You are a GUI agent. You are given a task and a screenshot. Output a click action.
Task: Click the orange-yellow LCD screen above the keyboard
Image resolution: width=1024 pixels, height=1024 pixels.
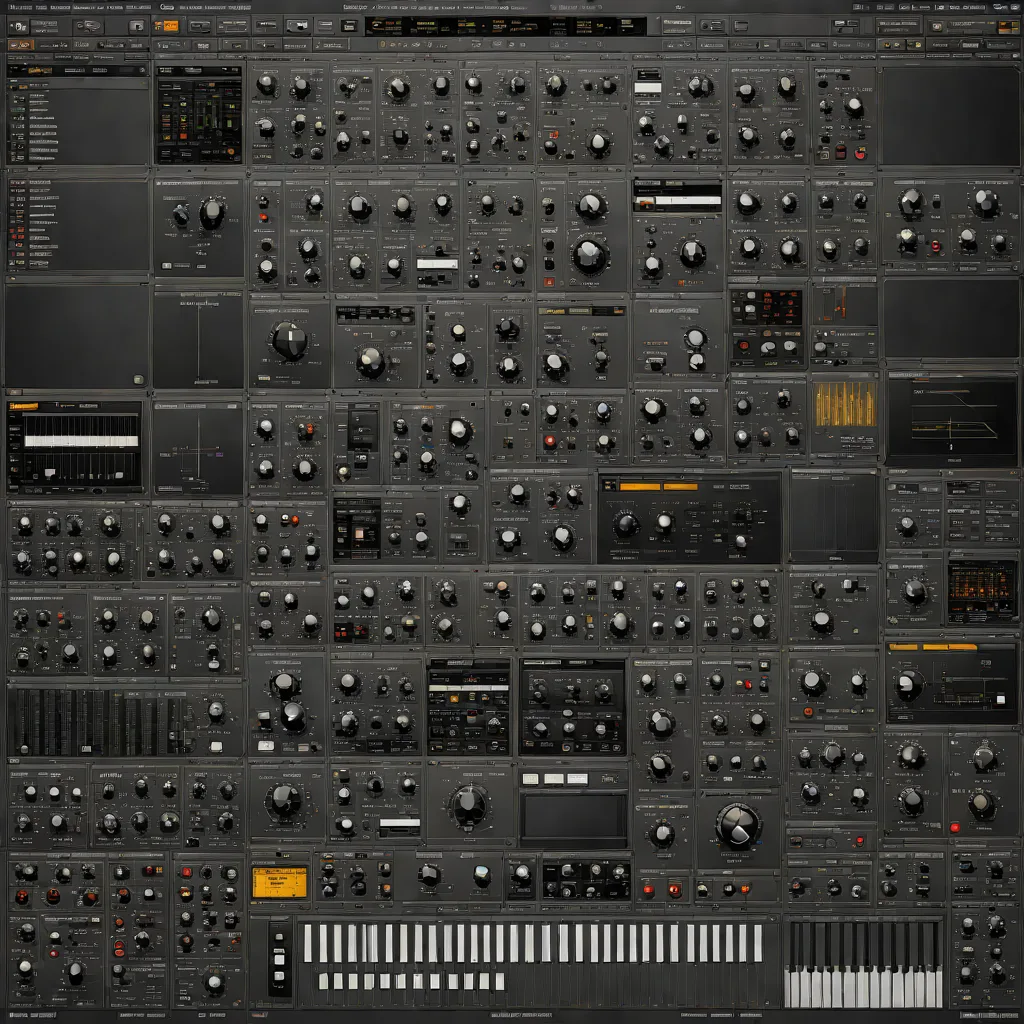point(280,882)
